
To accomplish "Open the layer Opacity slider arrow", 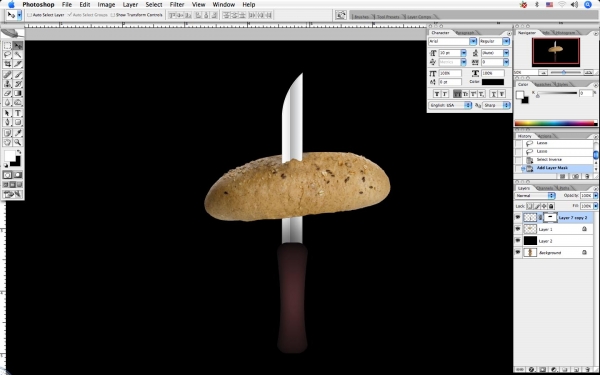I will (x=595, y=196).
